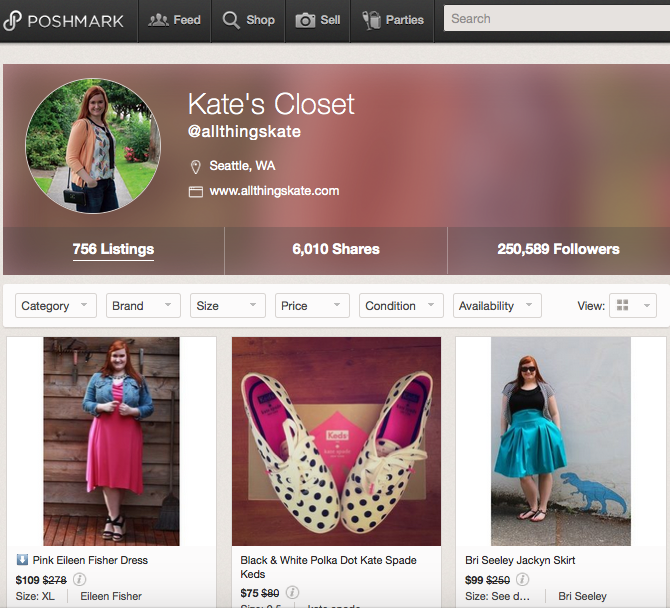Click the location pin icon
Viewport: 670px width, 608px height.
coord(195,167)
